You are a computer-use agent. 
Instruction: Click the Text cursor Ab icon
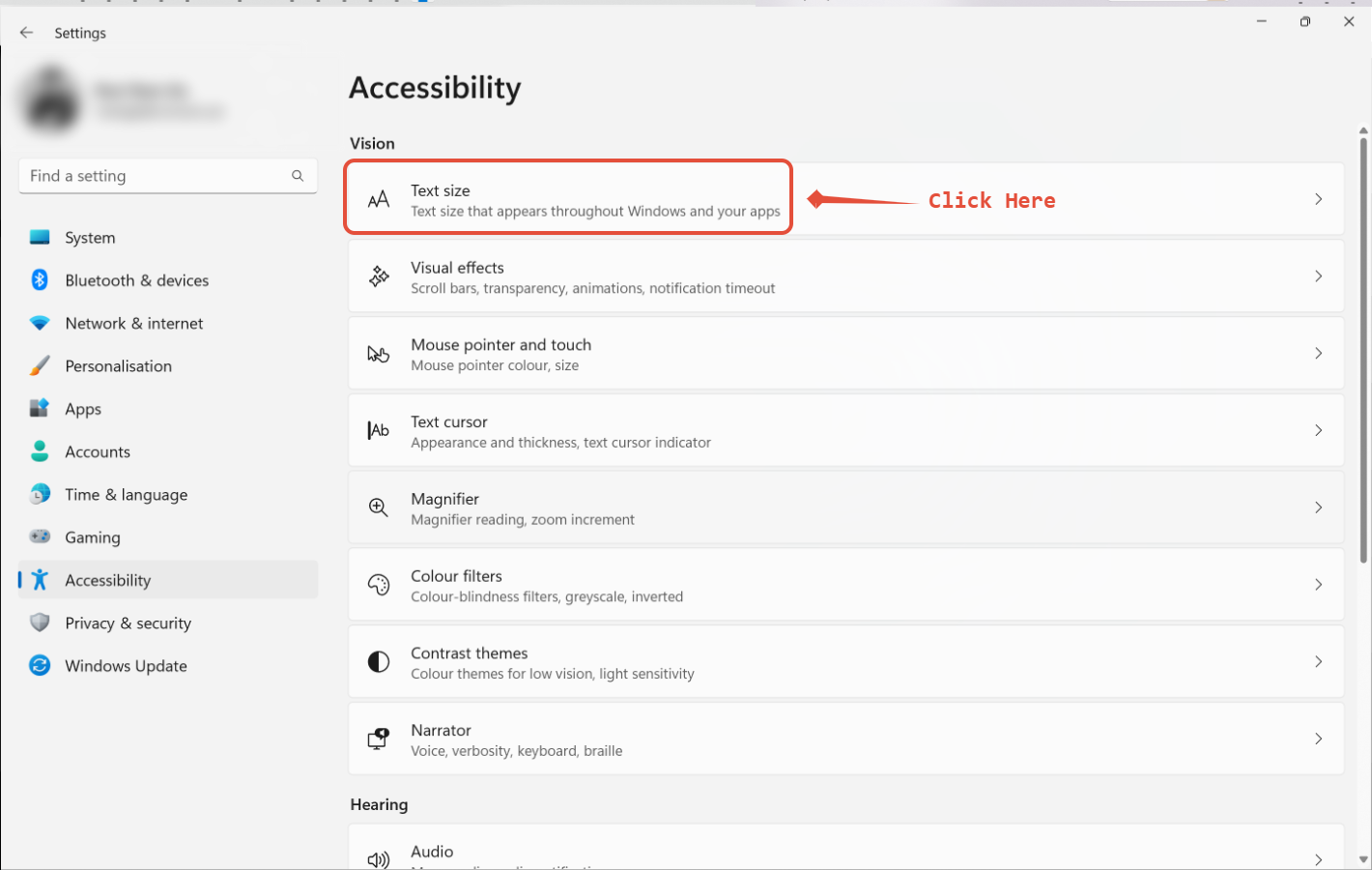[379, 431]
